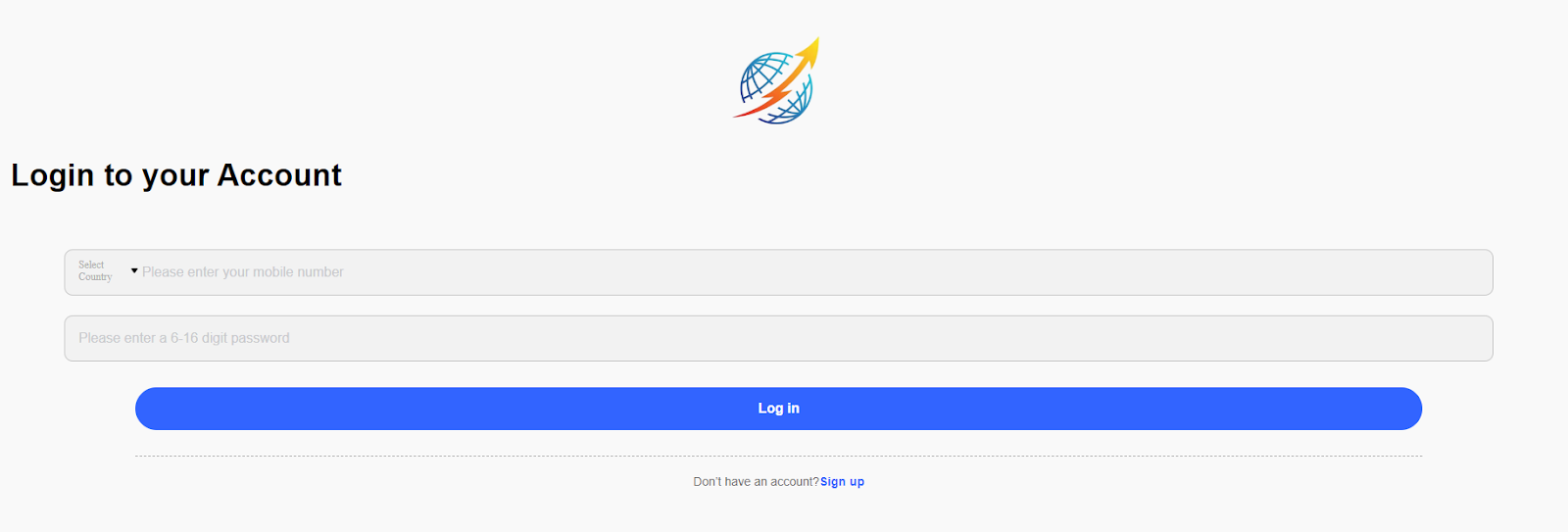This screenshot has width=1568, height=532.
Task: Submit the form with the Log in label
Action: [778, 409]
